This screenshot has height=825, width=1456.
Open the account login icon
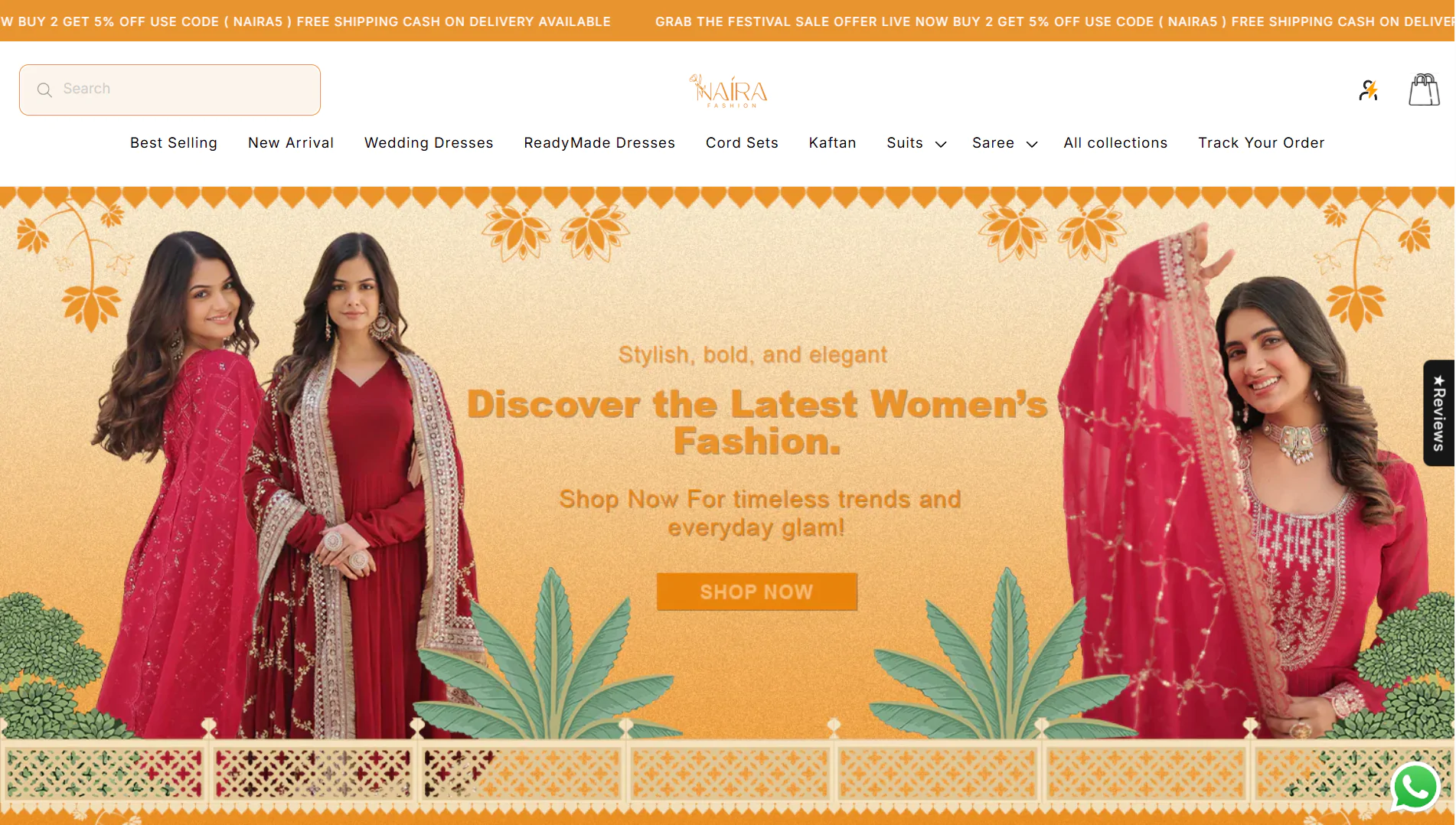coord(1368,90)
